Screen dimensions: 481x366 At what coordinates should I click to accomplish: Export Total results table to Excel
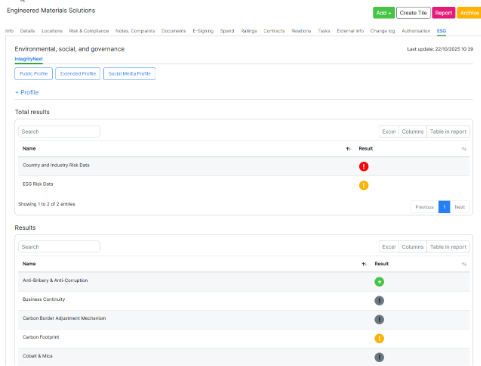(x=389, y=132)
